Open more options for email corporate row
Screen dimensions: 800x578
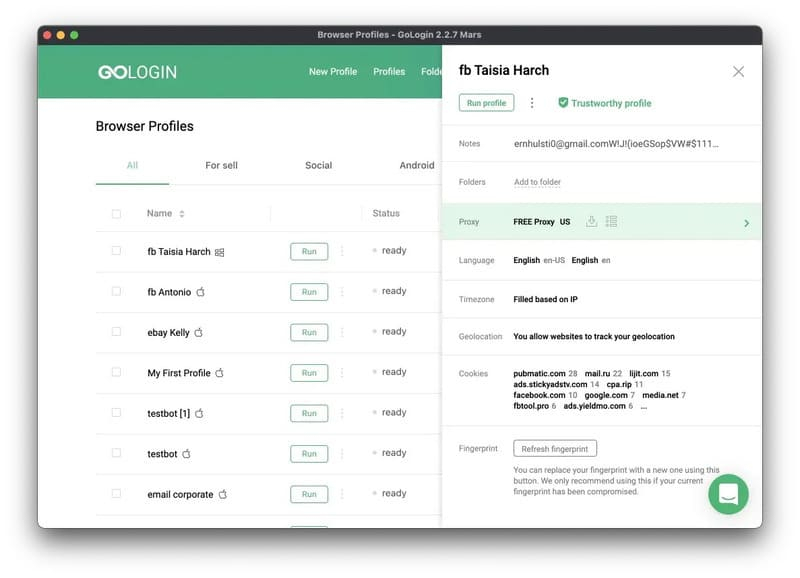point(342,494)
